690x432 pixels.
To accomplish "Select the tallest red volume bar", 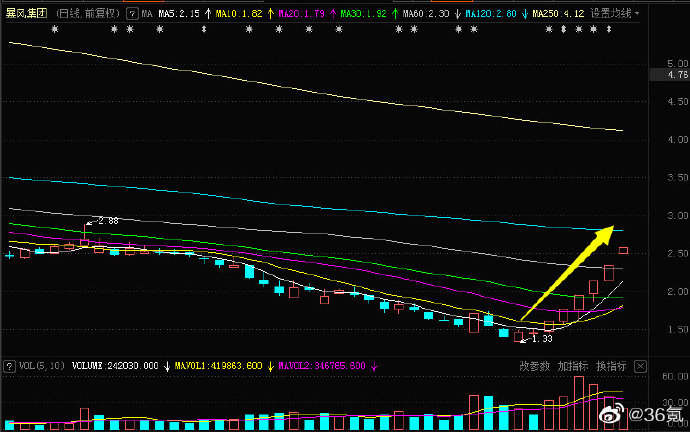I will [x=579, y=403].
